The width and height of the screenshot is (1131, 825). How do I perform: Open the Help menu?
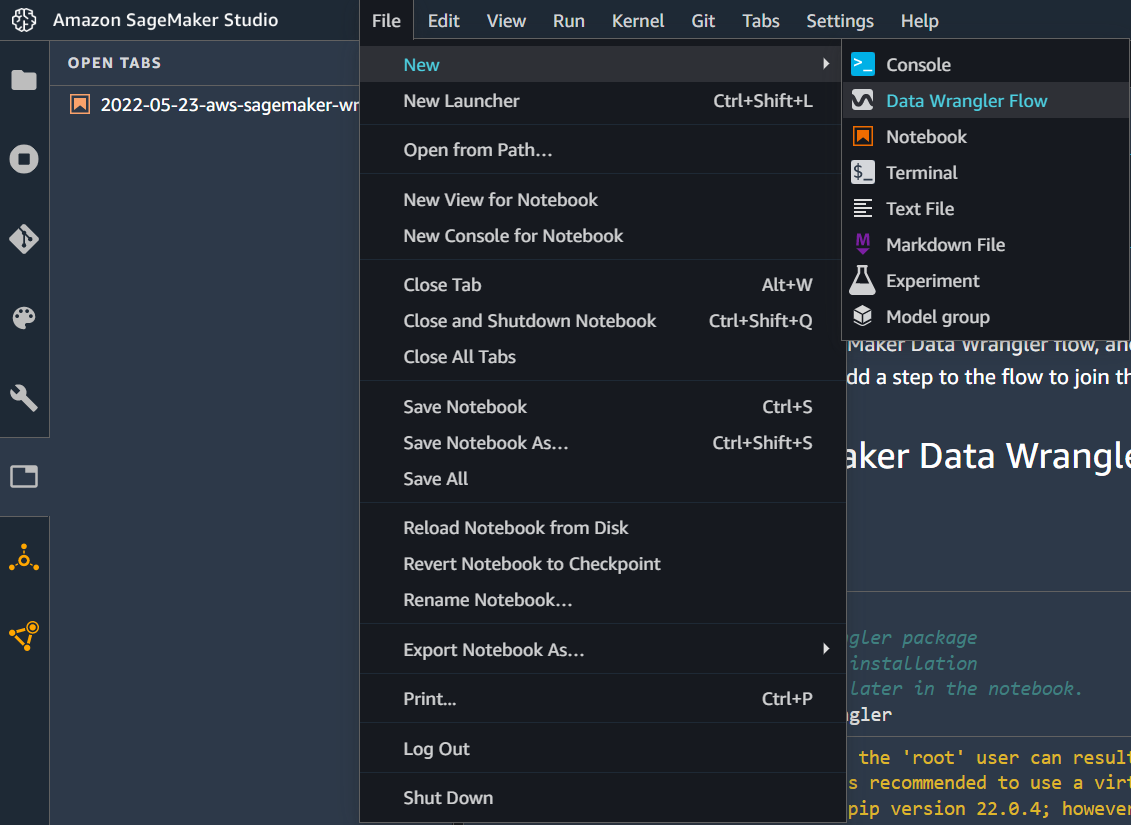920,21
